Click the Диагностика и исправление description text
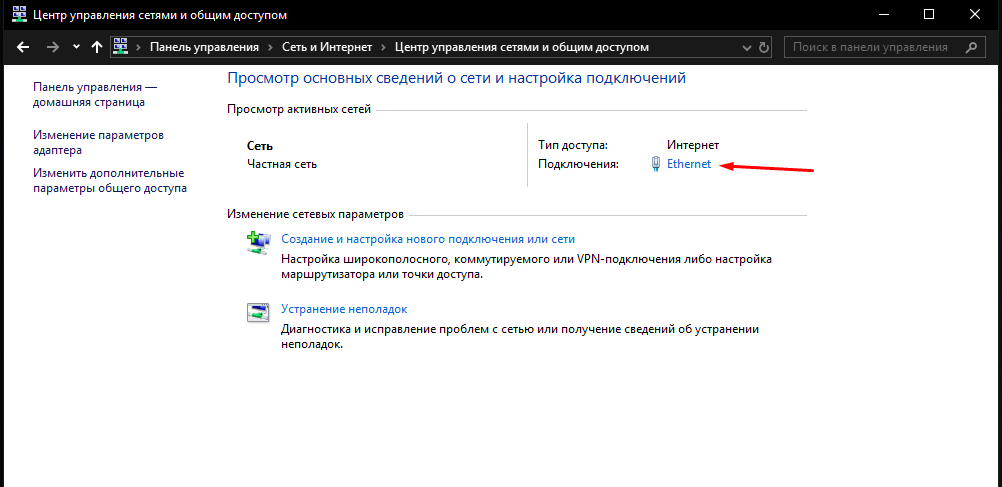Screen dimensions: 1002x487 (520, 336)
